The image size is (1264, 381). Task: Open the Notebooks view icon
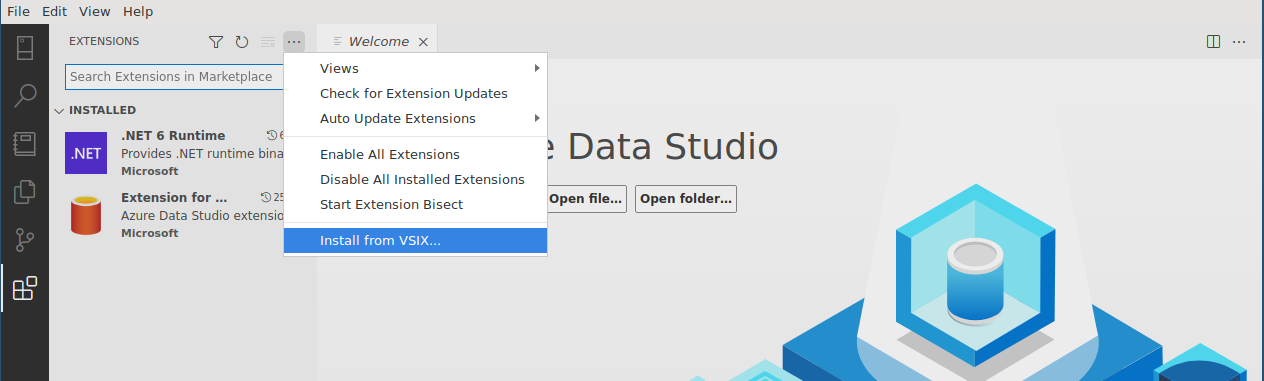(24, 144)
